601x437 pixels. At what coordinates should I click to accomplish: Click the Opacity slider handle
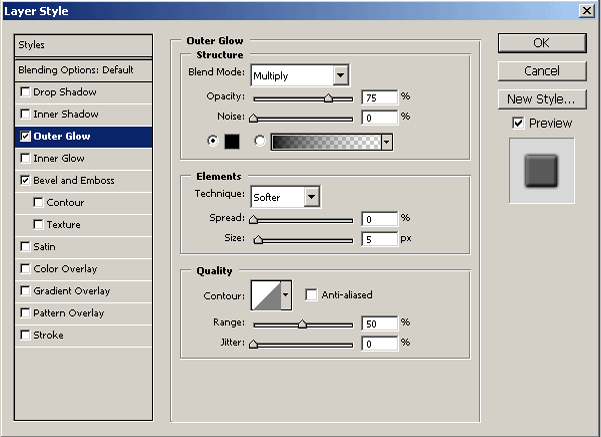(x=328, y=98)
